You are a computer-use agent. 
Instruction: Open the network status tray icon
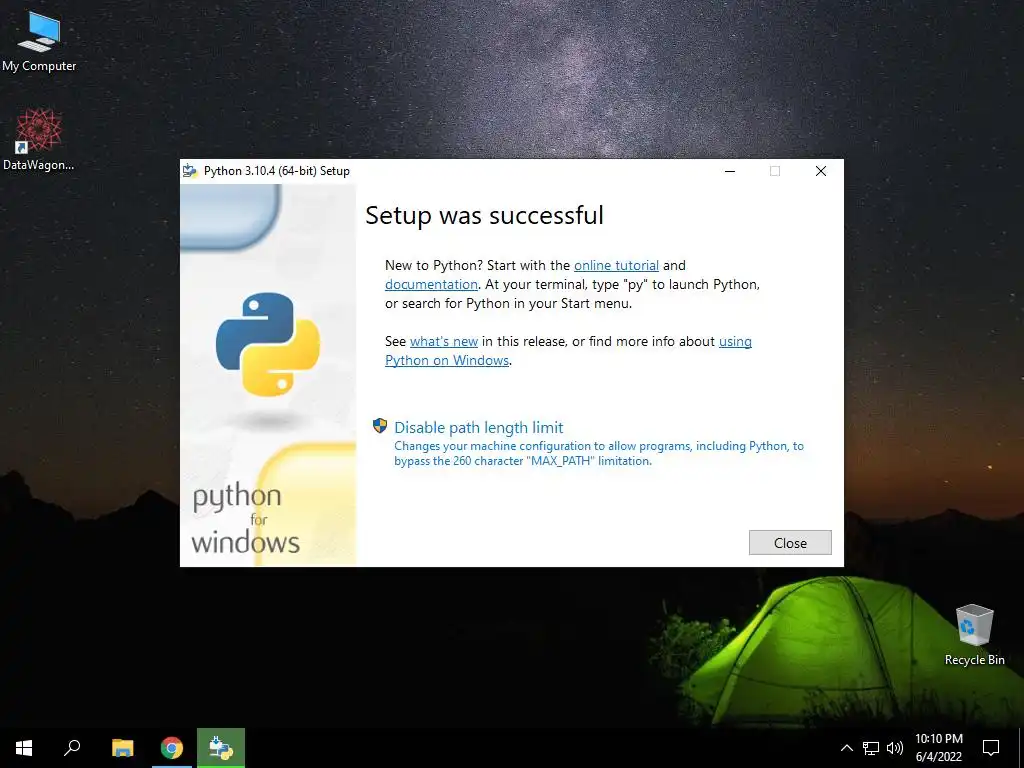click(x=871, y=748)
